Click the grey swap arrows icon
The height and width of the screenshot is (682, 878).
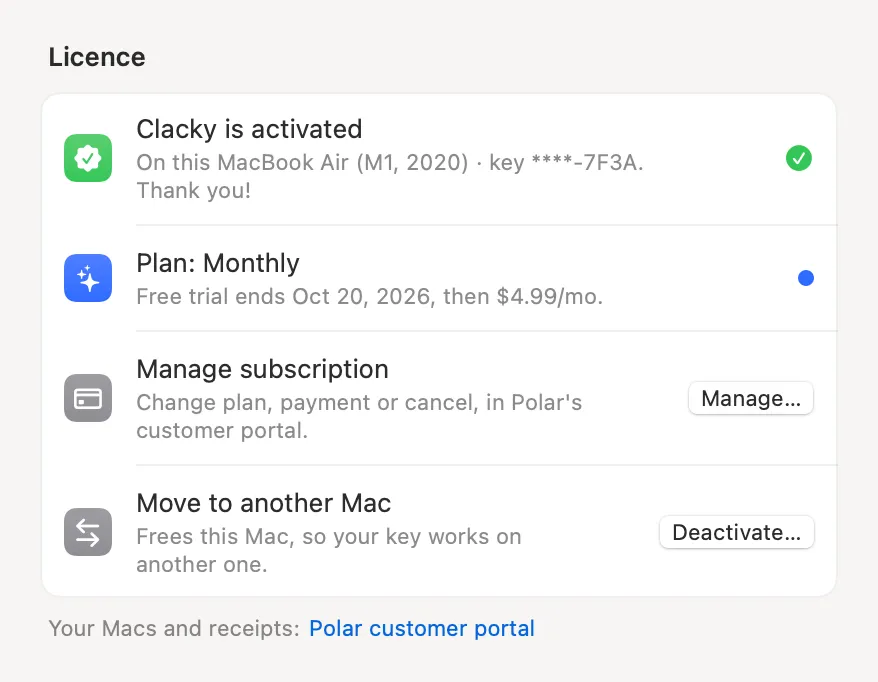88,532
